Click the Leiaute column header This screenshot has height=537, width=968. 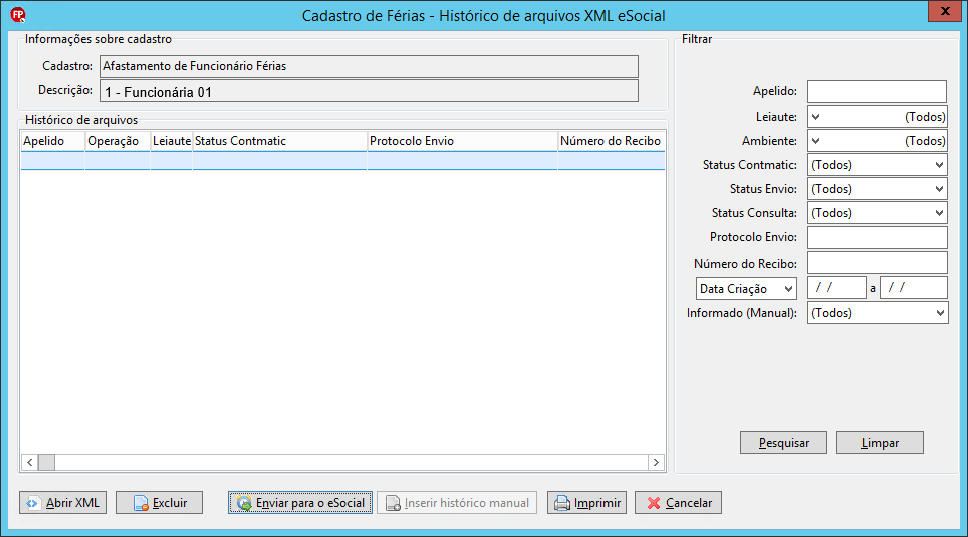click(x=172, y=141)
